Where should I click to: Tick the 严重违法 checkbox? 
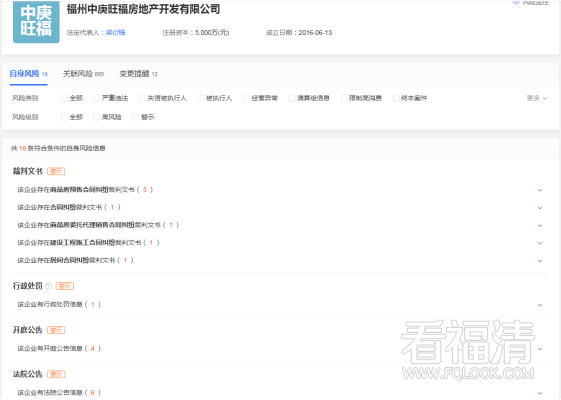point(96,98)
